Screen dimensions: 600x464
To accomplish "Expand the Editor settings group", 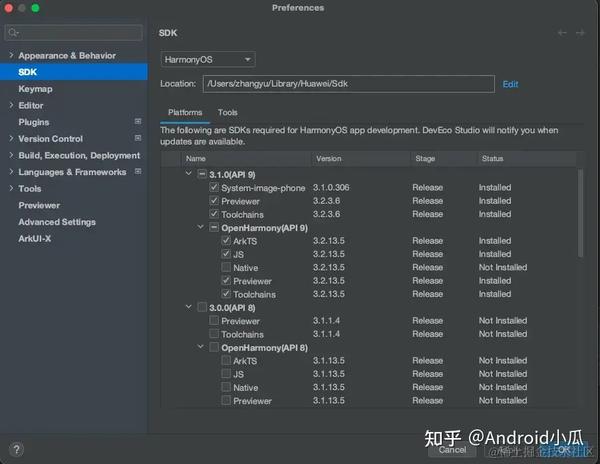I will [x=11, y=105].
